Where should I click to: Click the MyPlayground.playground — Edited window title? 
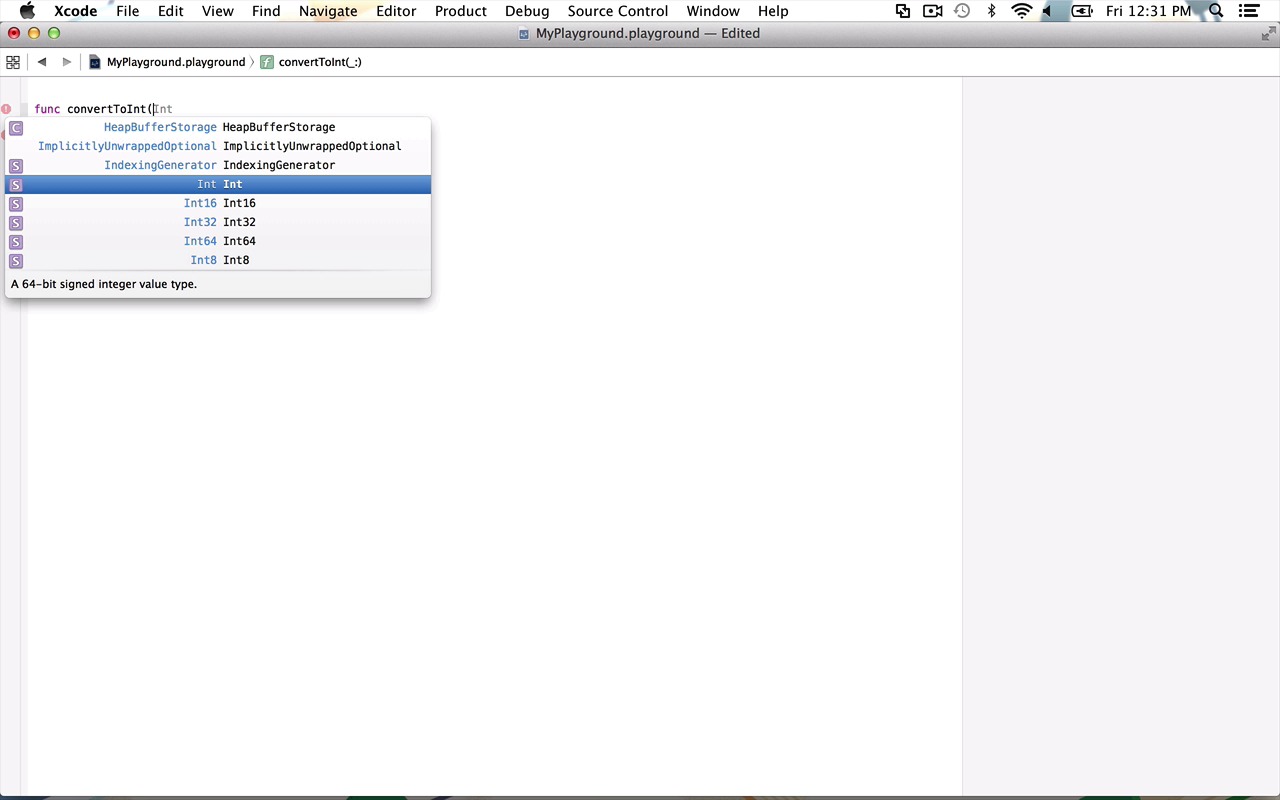[648, 34]
